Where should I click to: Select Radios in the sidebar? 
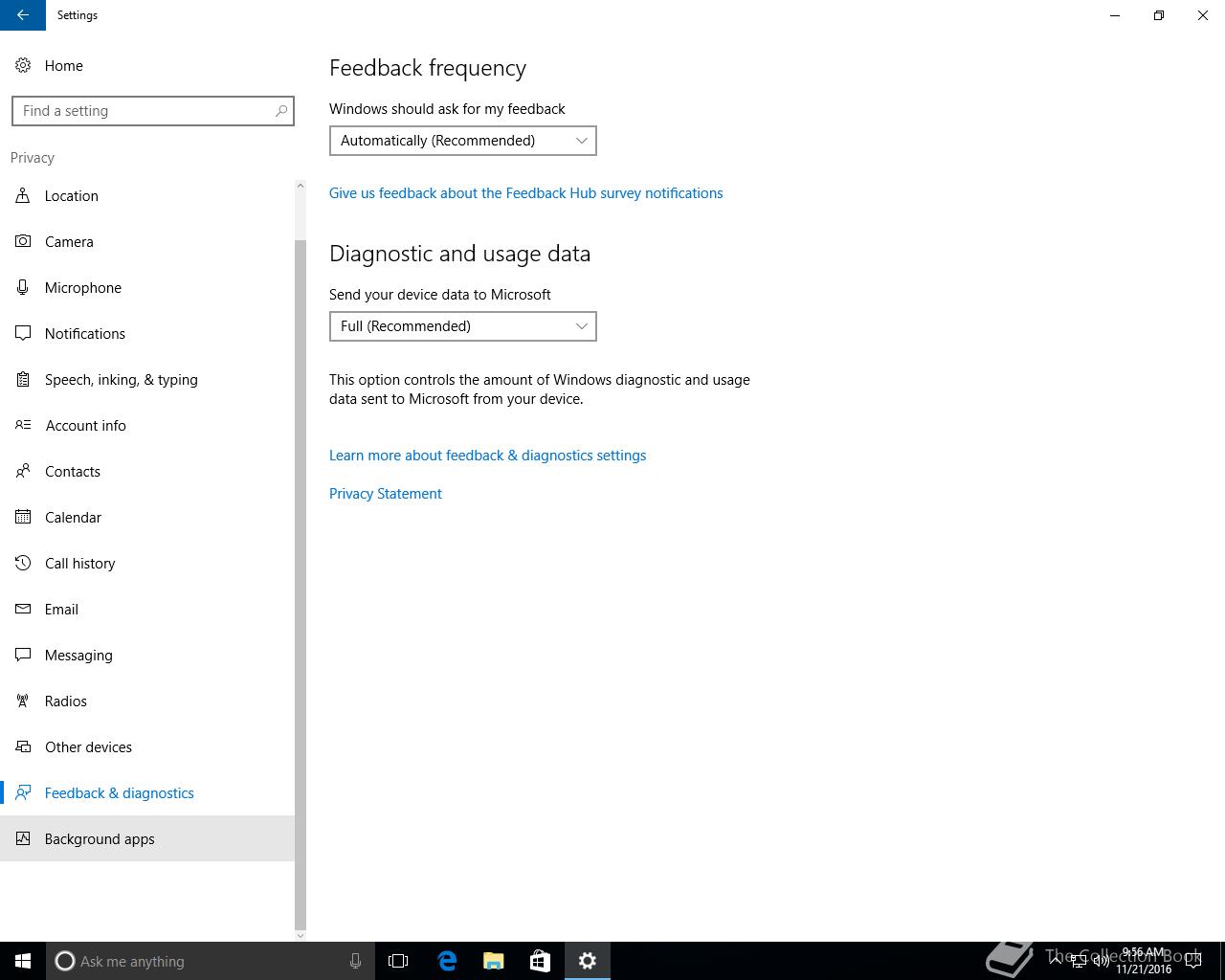(147, 701)
